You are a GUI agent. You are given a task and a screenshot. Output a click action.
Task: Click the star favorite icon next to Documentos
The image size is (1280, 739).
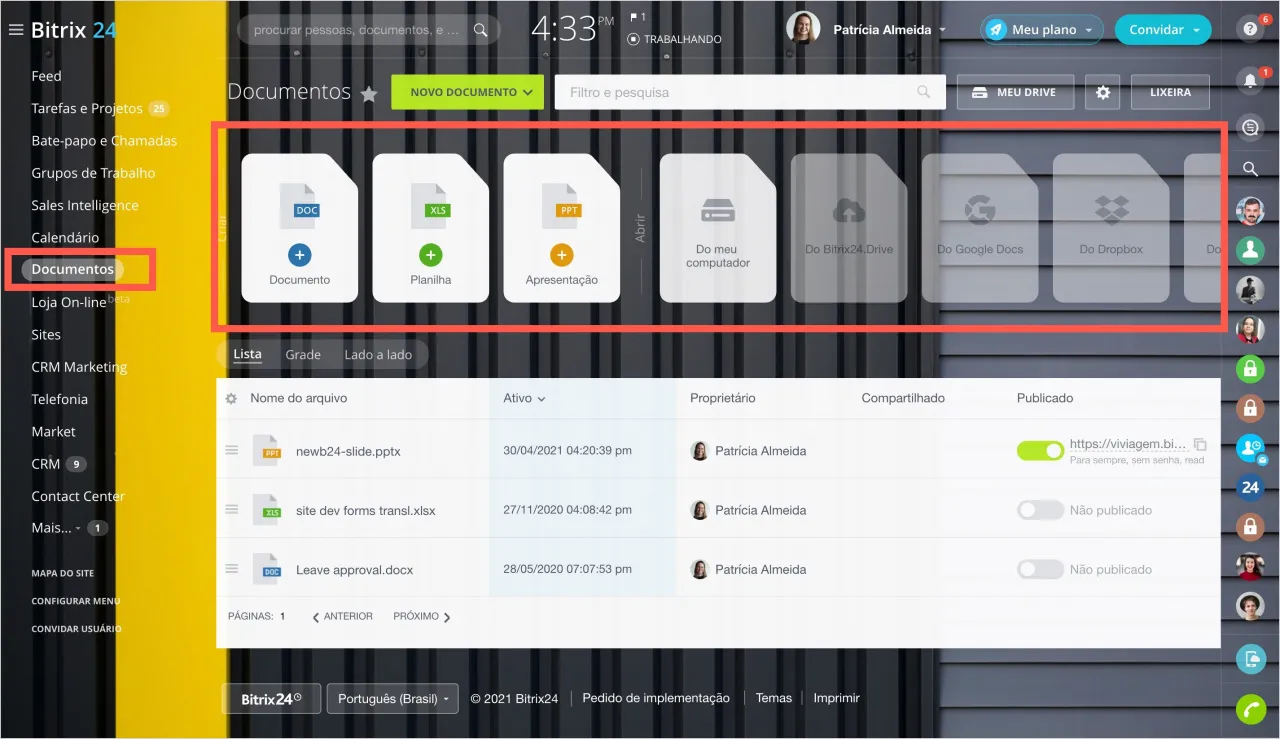pos(369,94)
